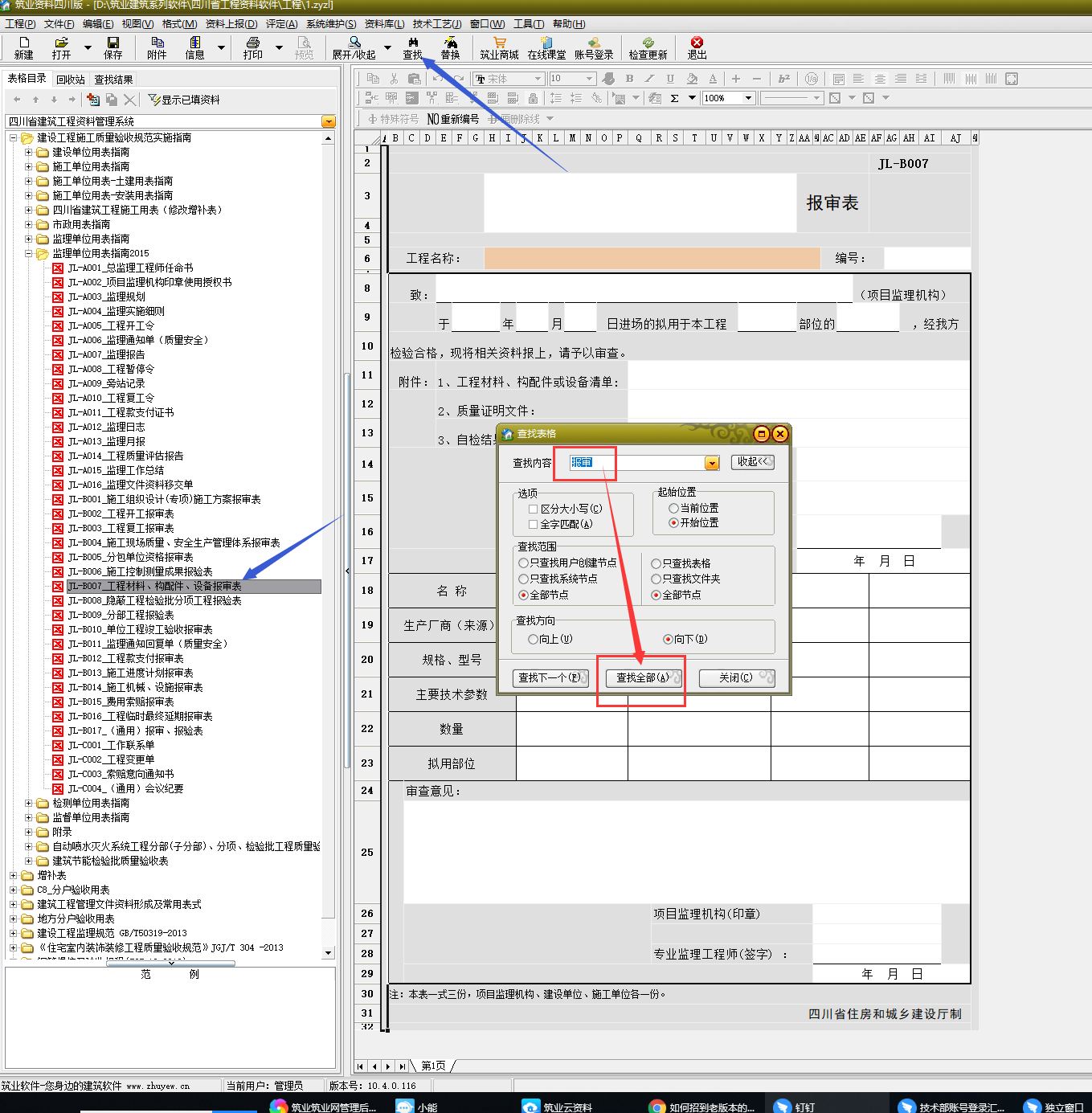
Task: Click the 查找内容 search text field
Action: (x=636, y=463)
